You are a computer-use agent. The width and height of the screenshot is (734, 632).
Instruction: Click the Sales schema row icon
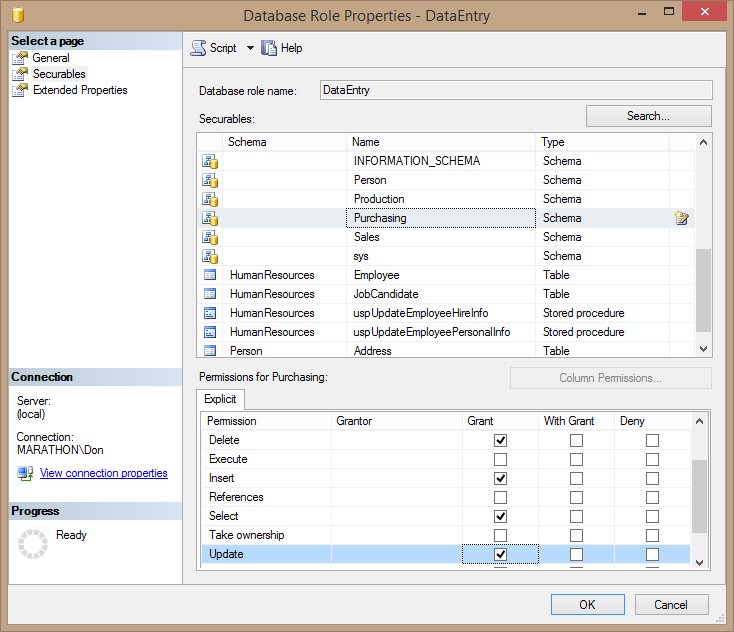tap(210, 237)
